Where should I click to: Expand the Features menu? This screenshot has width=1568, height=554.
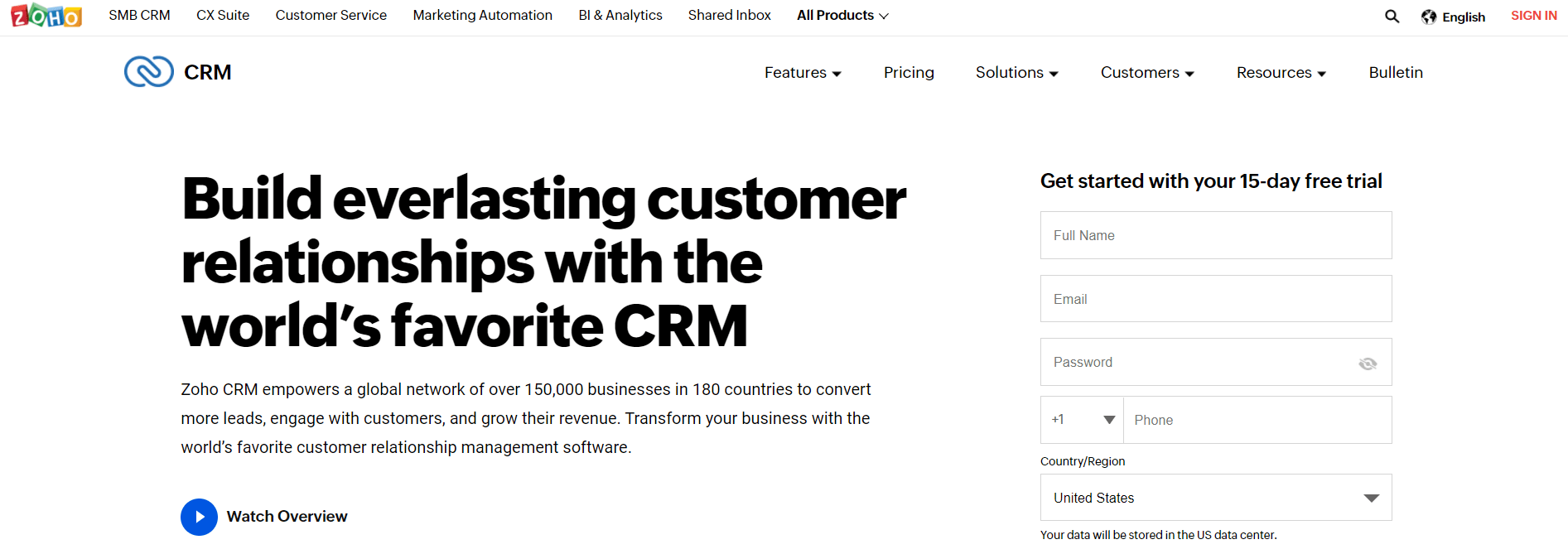[x=803, y=73]
